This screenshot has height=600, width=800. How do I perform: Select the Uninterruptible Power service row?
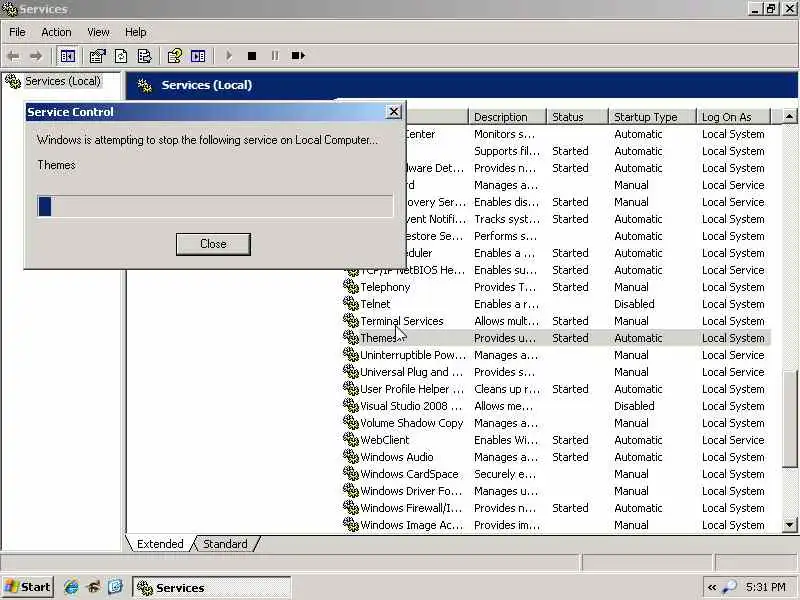[x=556, y=355]
